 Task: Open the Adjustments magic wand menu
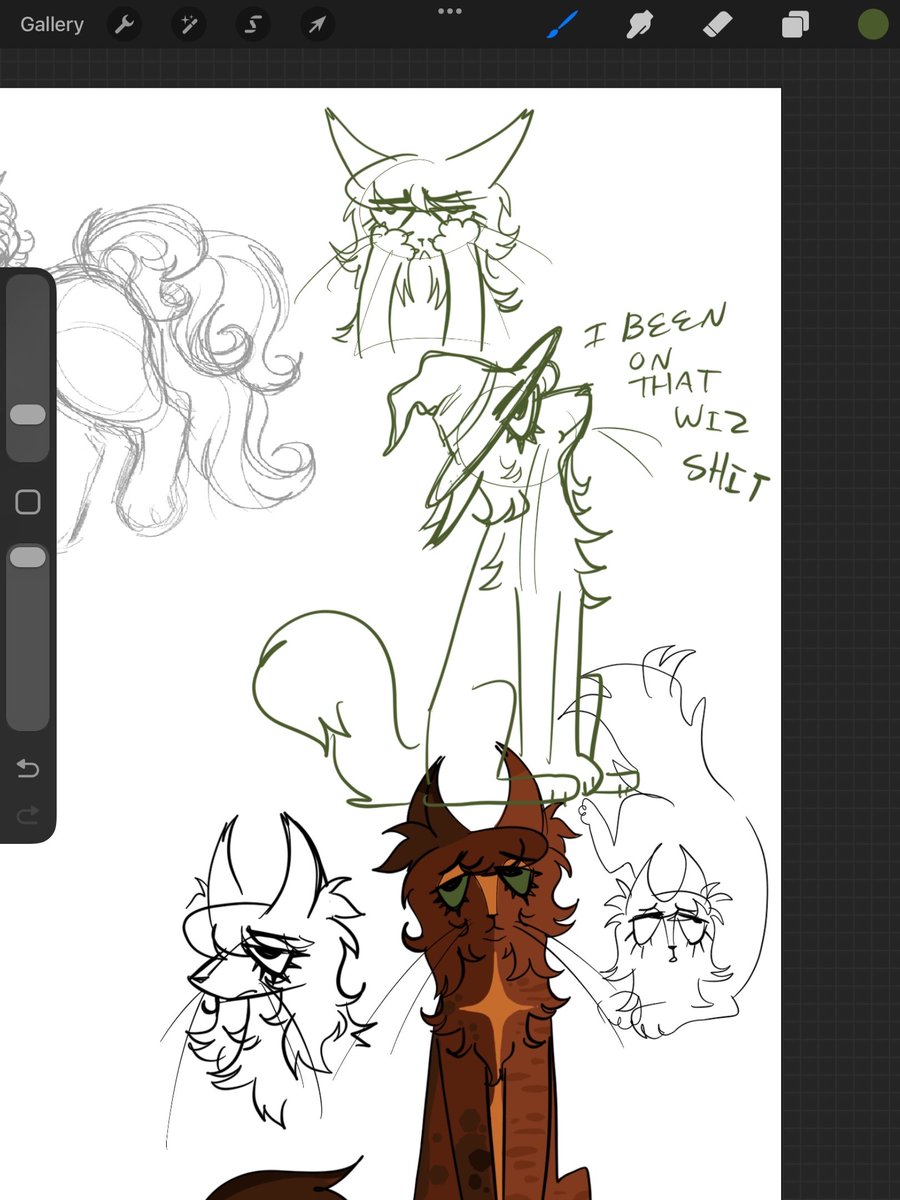[189, 25]
